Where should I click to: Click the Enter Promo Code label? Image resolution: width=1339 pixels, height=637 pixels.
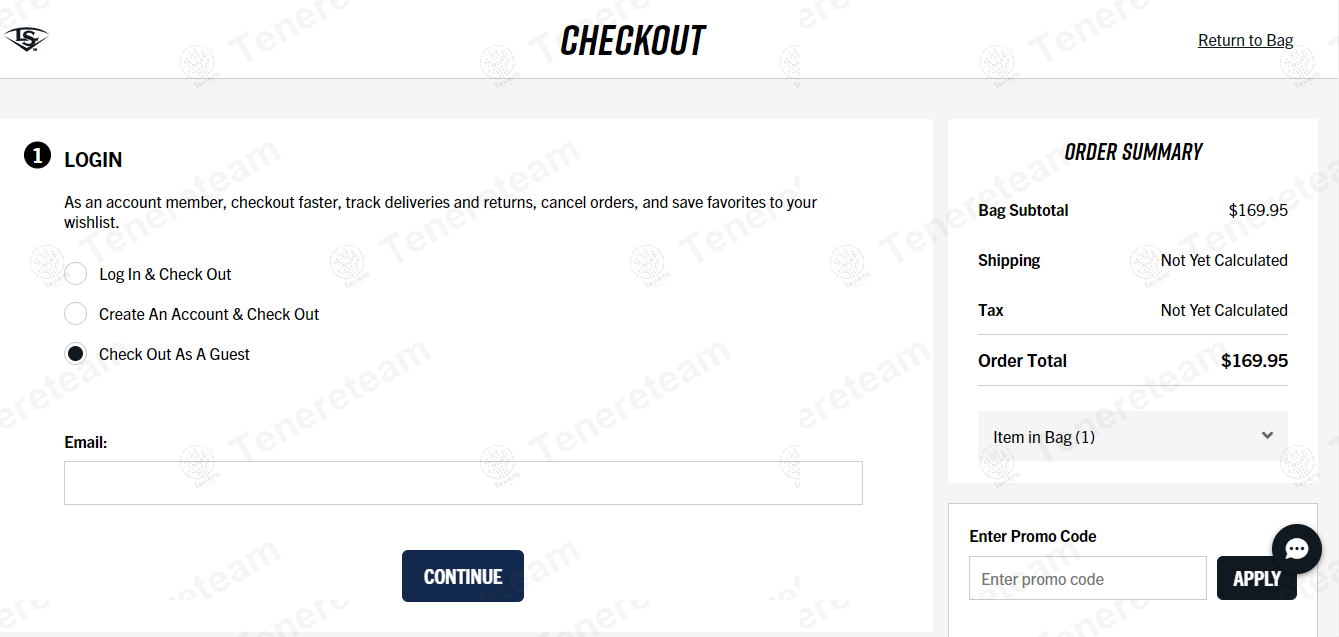point(1033,536)
